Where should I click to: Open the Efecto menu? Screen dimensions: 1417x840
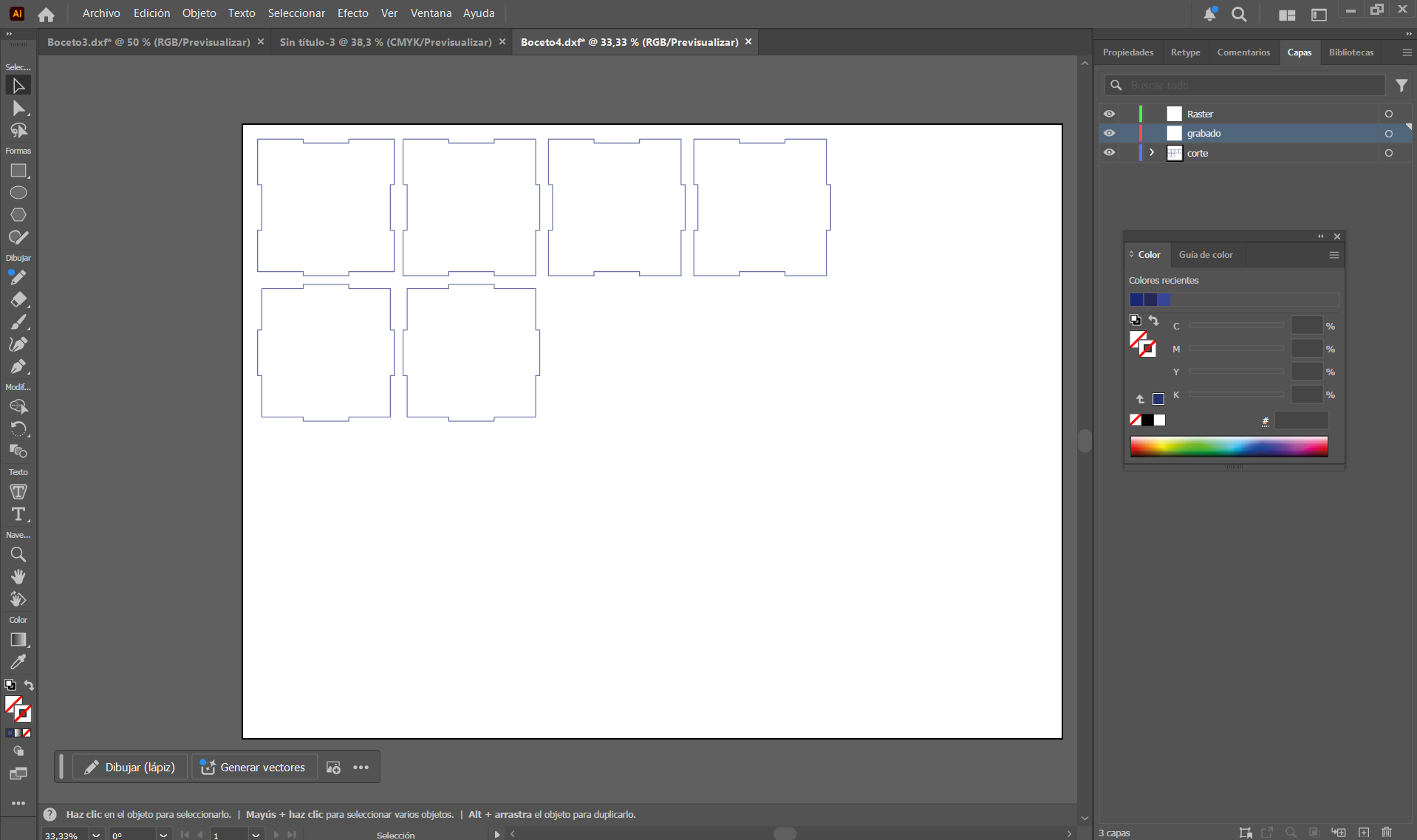[x=352, y=13]
